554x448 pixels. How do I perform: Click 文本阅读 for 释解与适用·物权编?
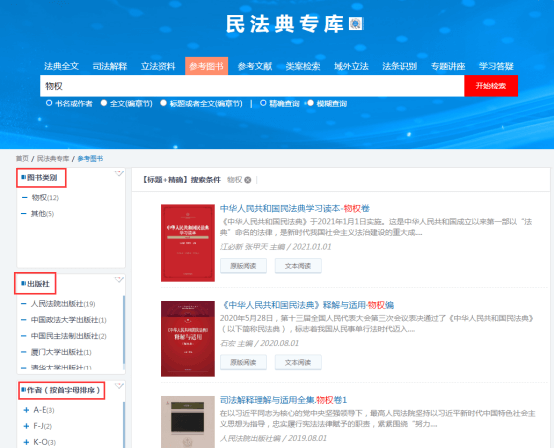pos(298,362)
